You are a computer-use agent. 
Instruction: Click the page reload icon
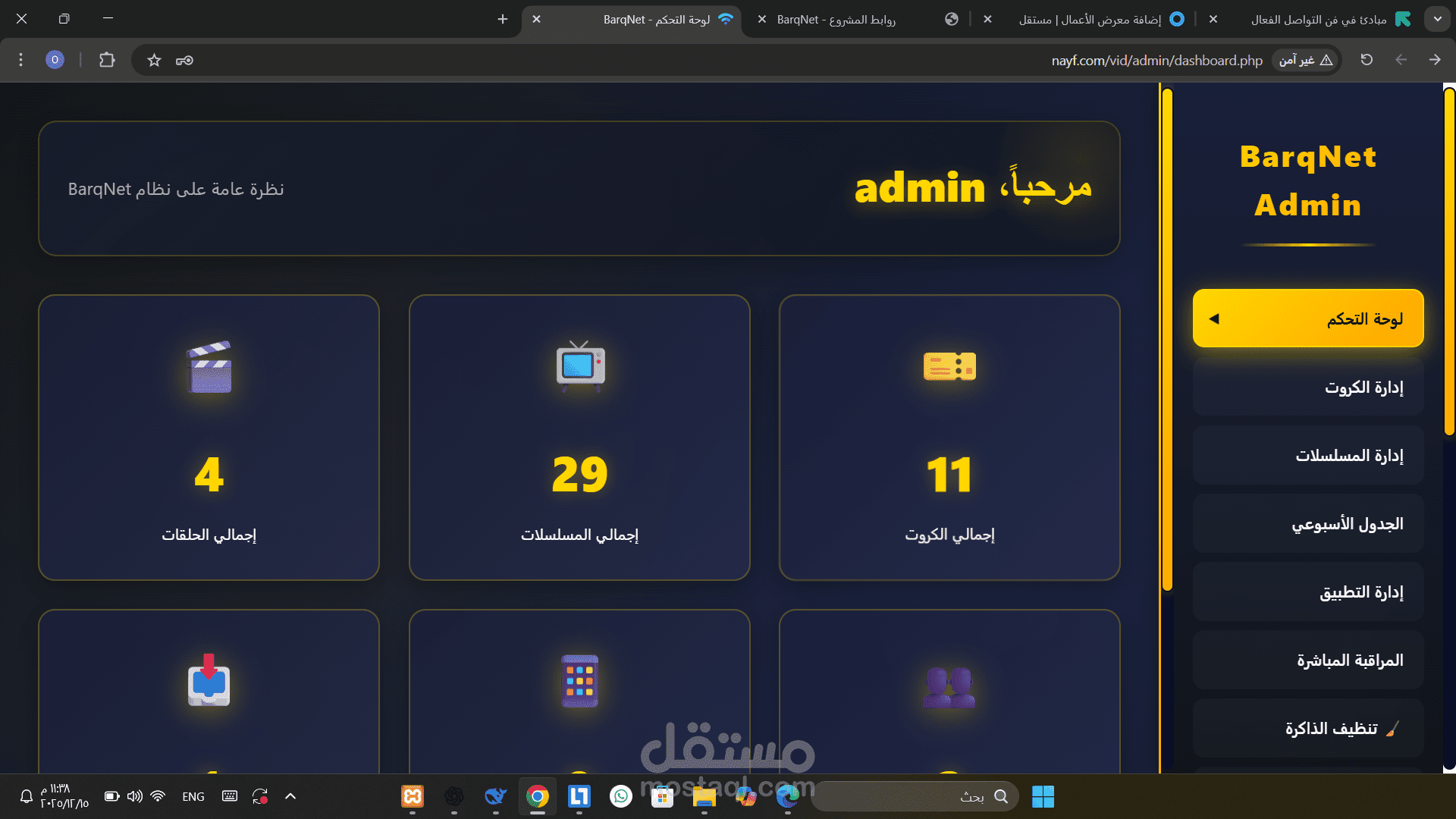point(1367,59)
